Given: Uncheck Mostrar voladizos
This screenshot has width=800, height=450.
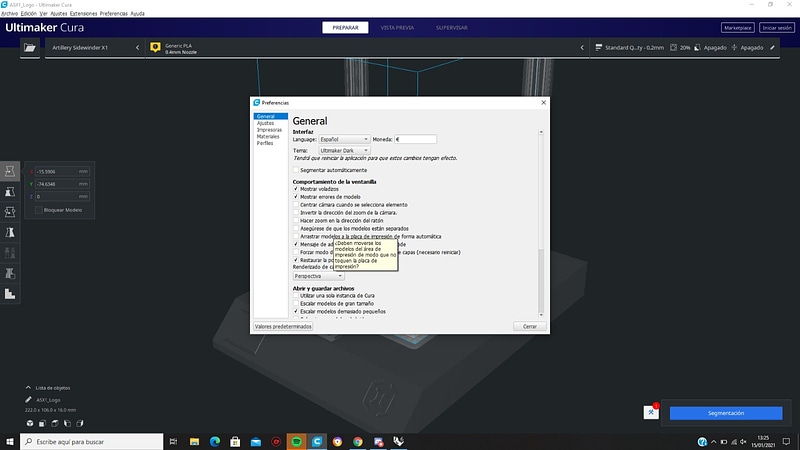Looking at the screenshot, I should (x=296, y=189).
